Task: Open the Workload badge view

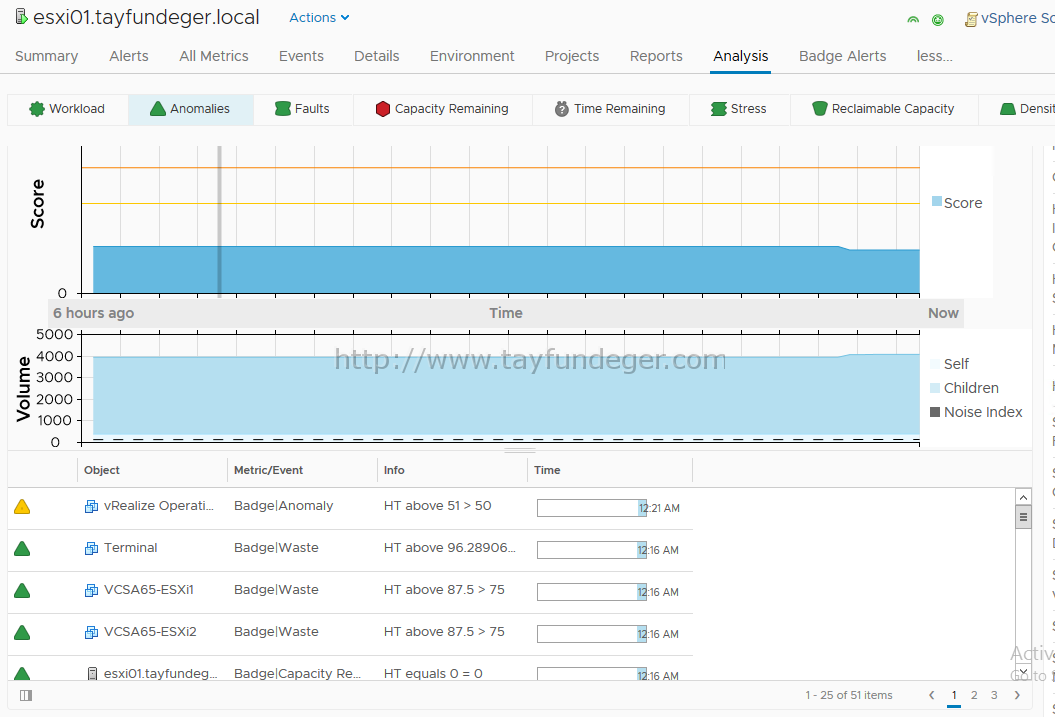Action: tap(67, 109)
